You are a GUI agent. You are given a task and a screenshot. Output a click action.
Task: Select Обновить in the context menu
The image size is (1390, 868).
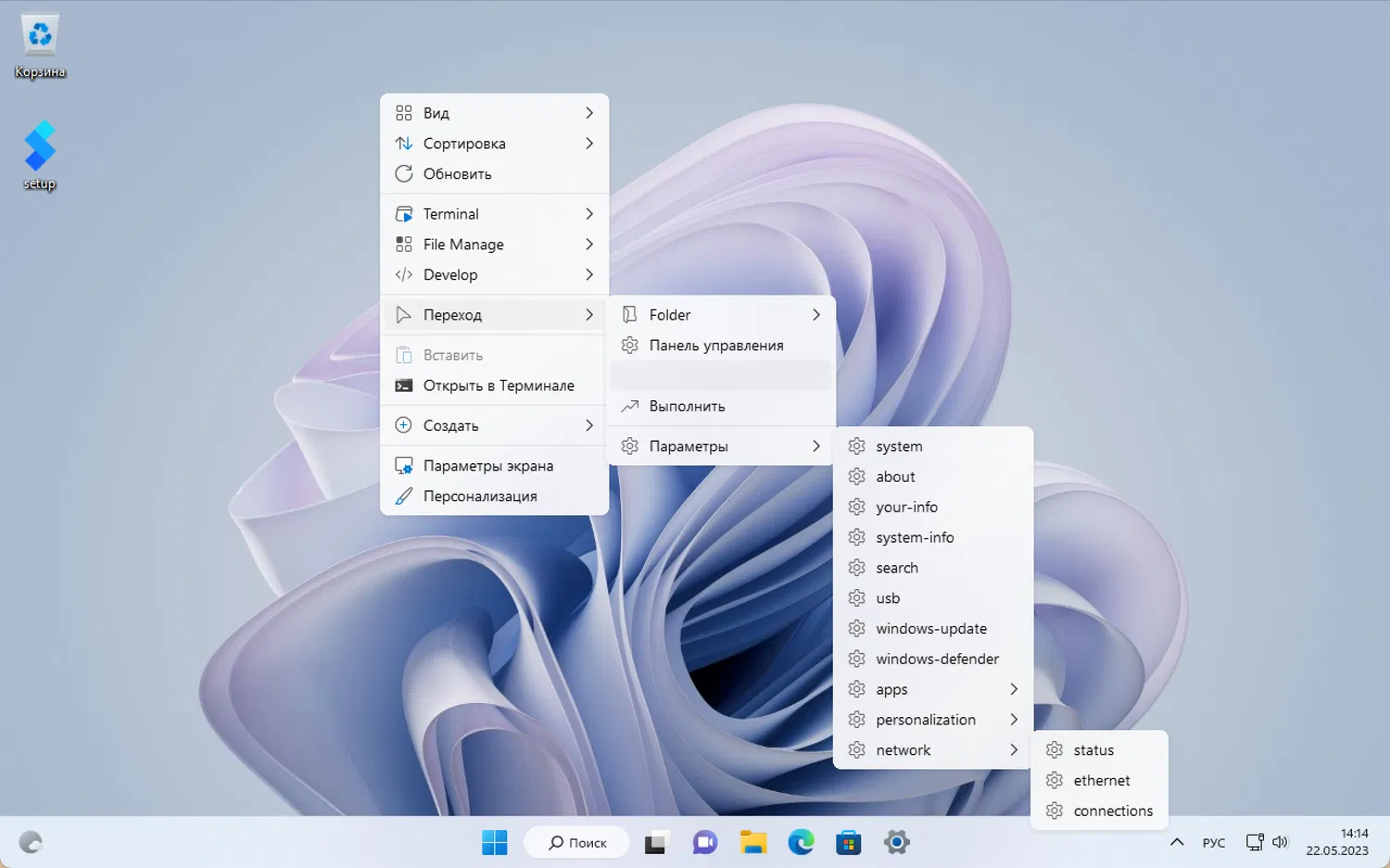(x=457, y=174)
